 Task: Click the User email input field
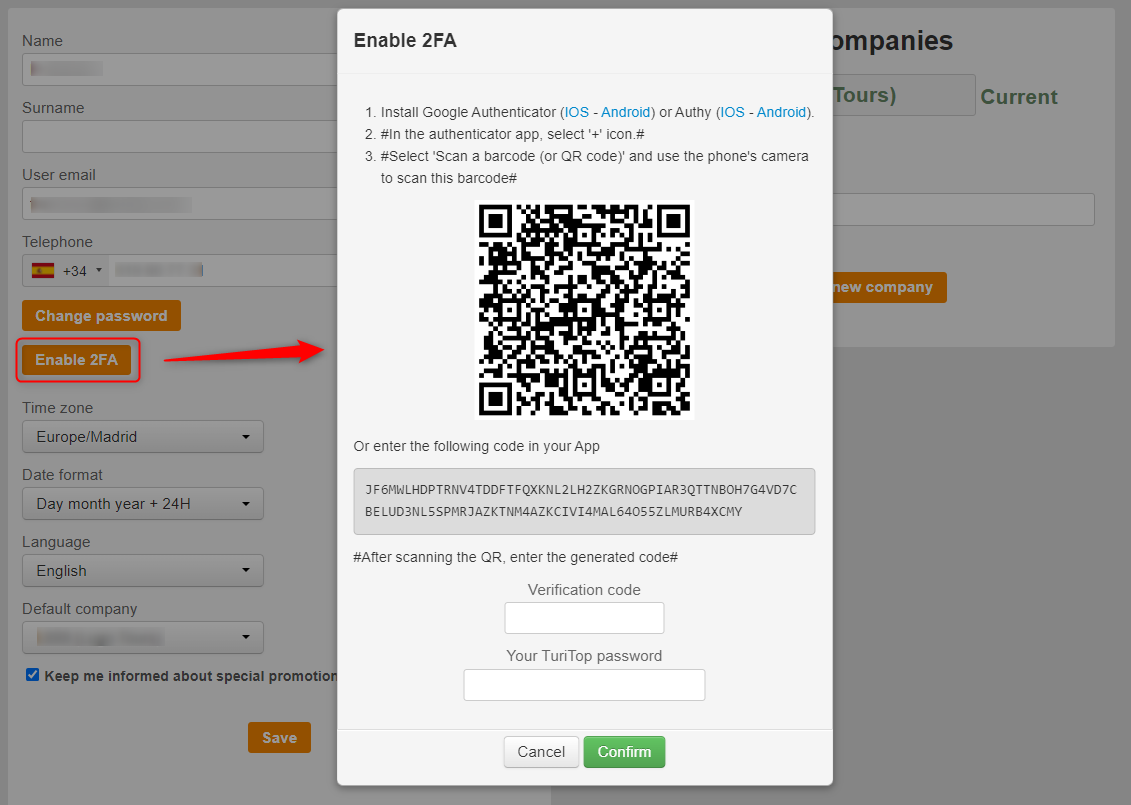click(180, 203)
